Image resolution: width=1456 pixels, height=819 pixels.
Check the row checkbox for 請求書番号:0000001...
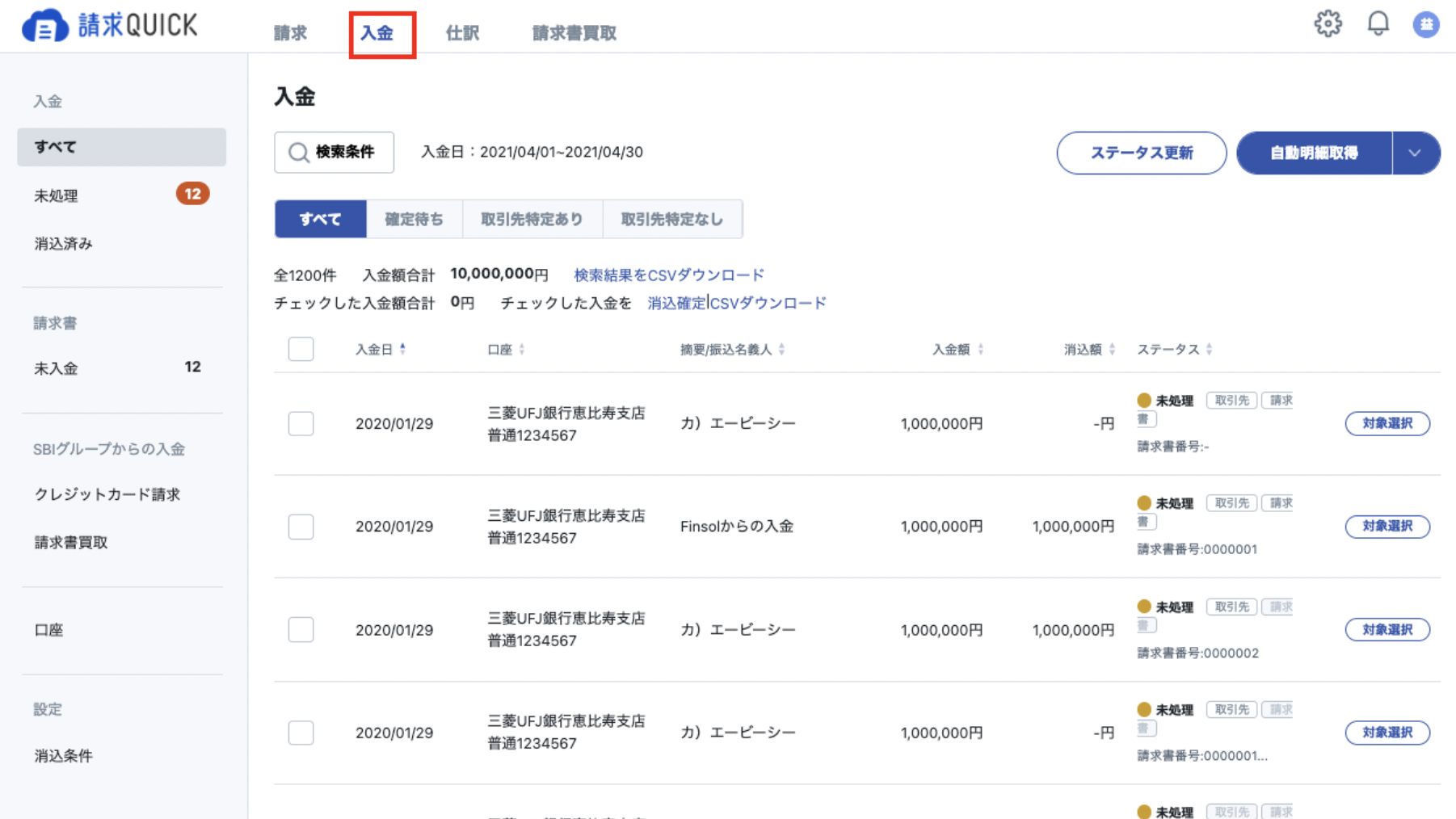pyautogui.click(x=301, y=527)
